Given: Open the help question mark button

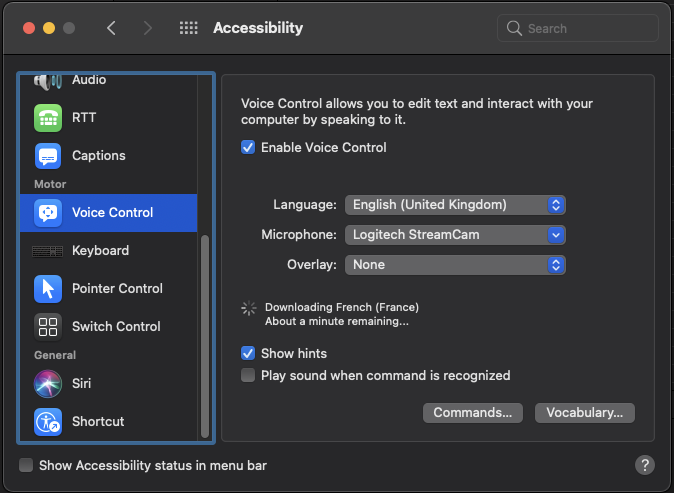Looking at the screenshot, I should [645, 465].
